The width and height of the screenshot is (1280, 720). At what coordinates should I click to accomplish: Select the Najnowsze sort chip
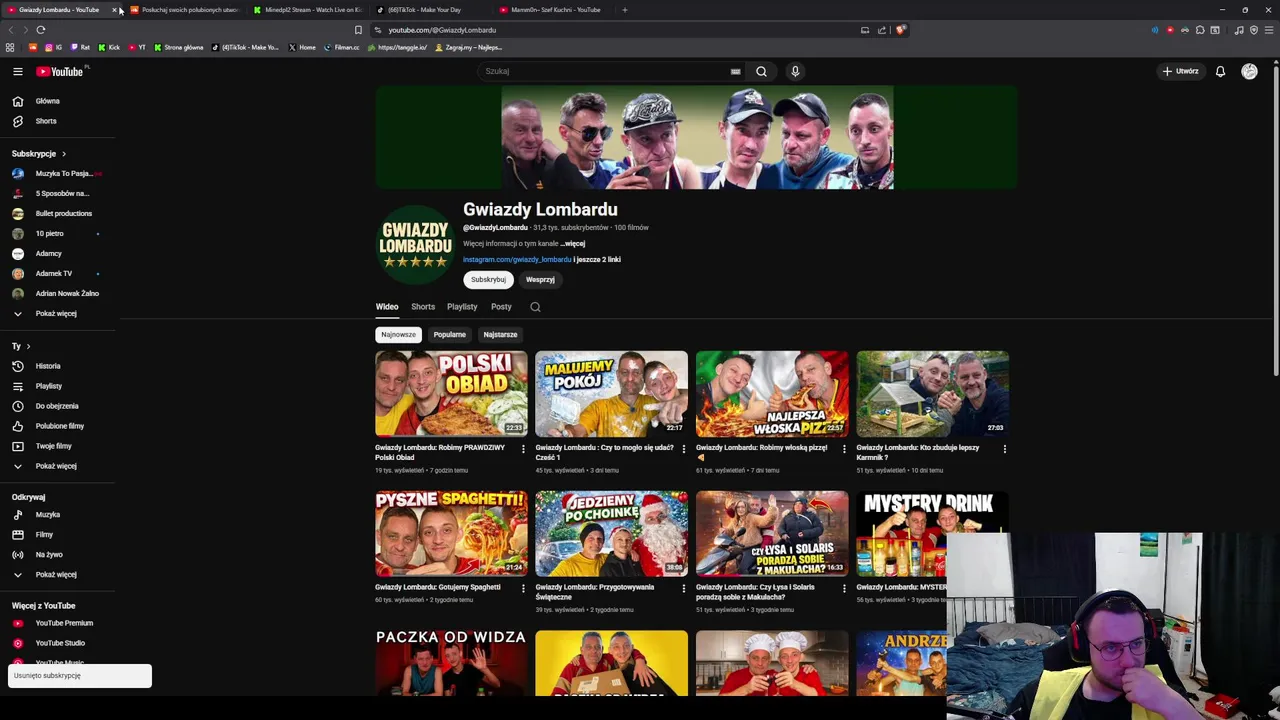(x=398, y=334)
